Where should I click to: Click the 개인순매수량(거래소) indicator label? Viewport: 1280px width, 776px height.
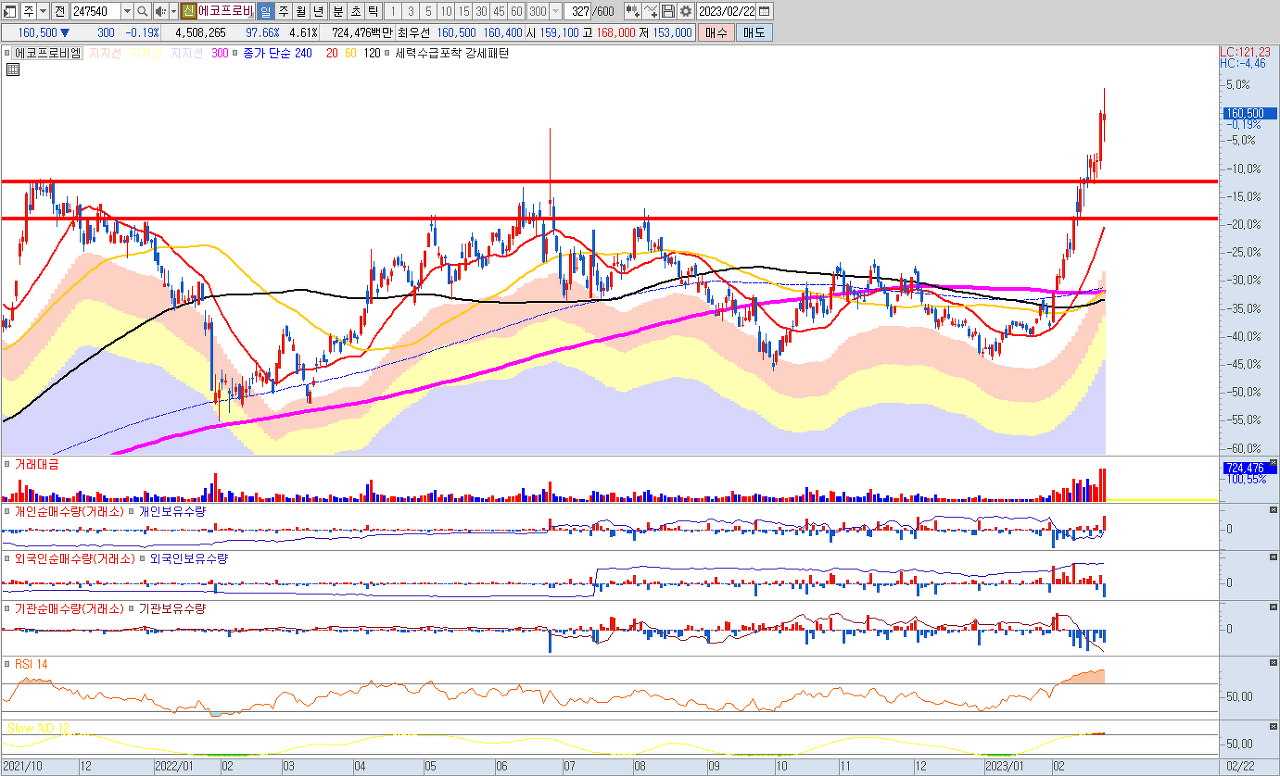click(x=70, y=511)
